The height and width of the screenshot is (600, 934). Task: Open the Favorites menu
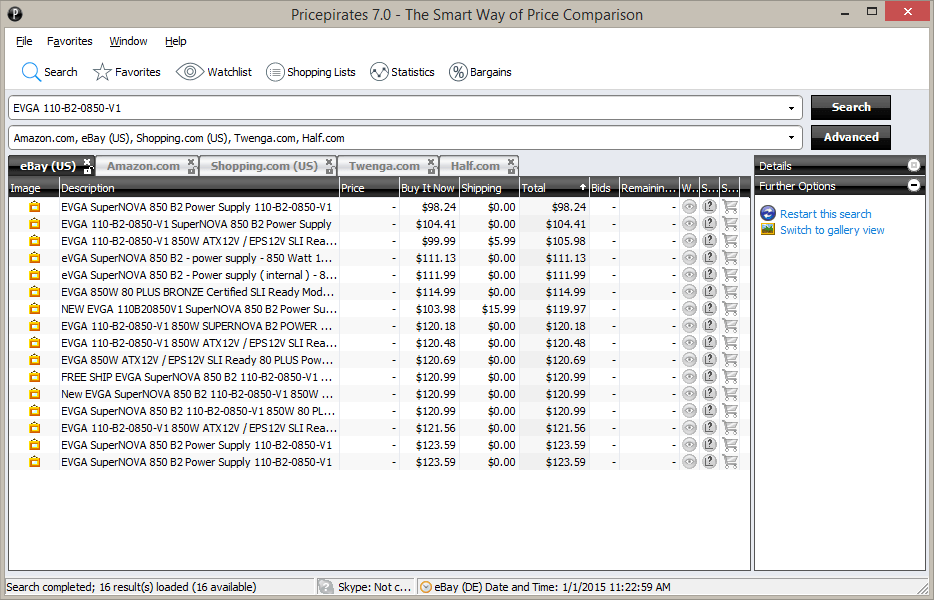(x=70, y=41)
